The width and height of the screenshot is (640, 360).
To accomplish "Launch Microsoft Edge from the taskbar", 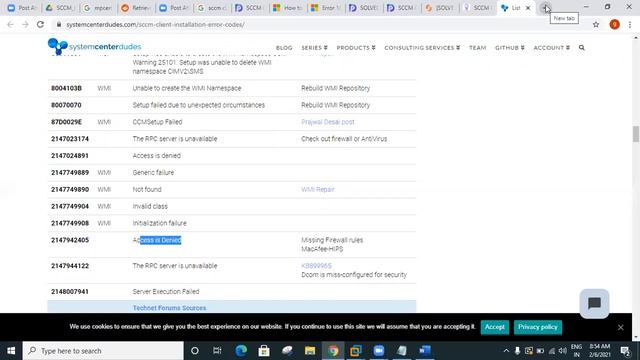I will pos(241,351).
